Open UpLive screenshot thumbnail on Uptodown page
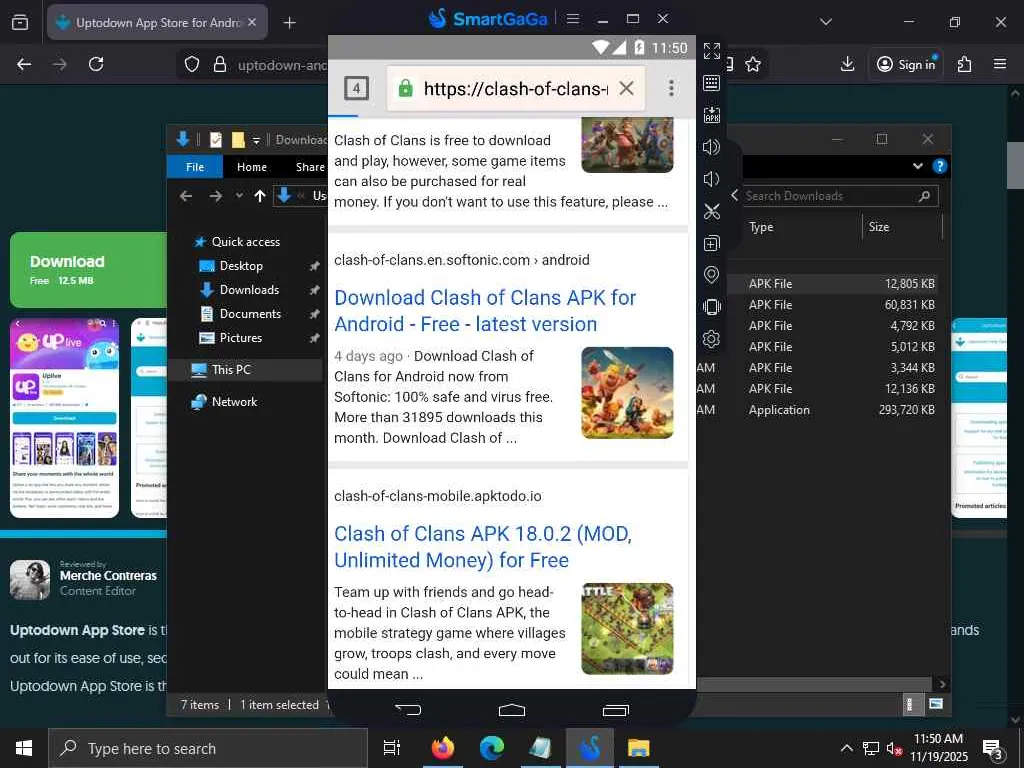Screen dimensions: 1024x768 click(x=65, y=418)
